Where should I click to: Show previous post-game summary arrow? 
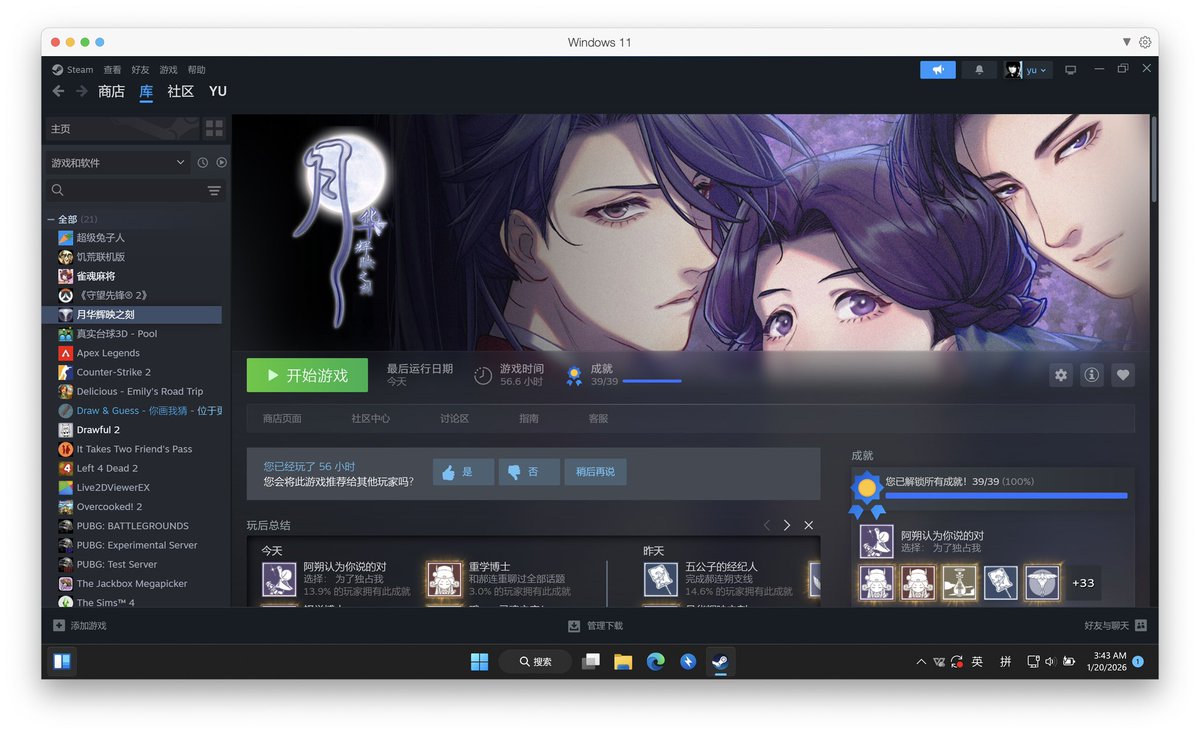pos(767,525)
